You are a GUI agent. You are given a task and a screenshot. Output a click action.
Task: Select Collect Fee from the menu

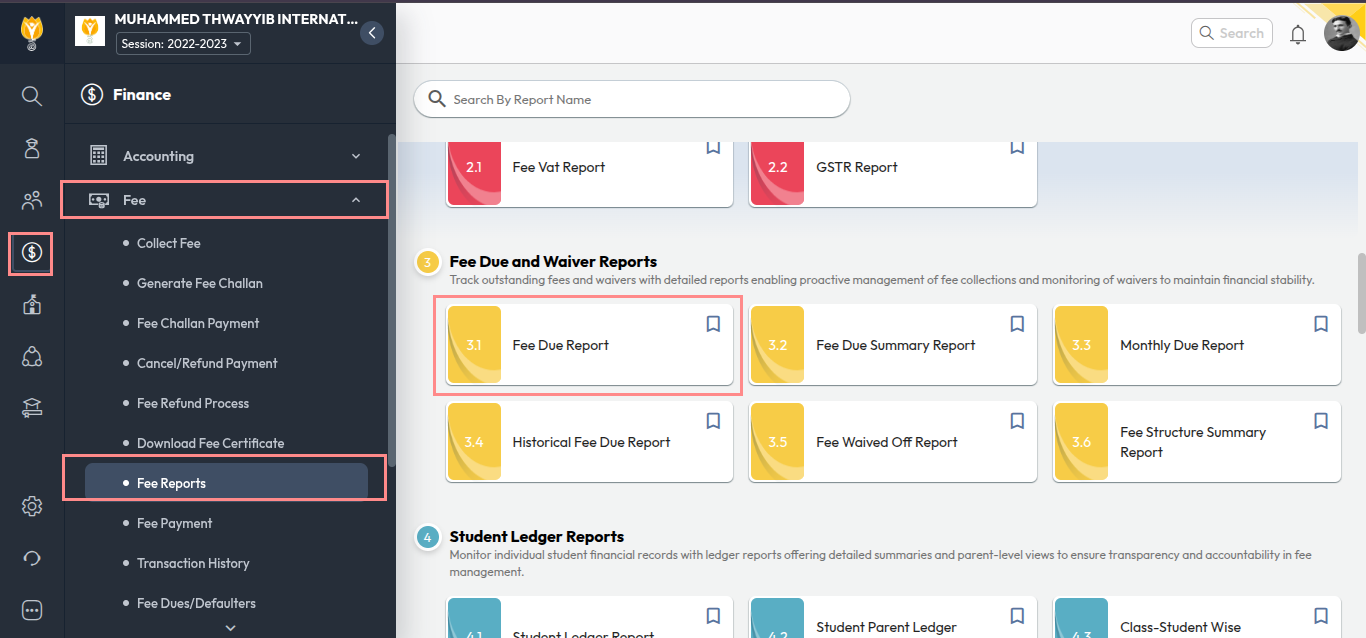[x=169, y=243]
